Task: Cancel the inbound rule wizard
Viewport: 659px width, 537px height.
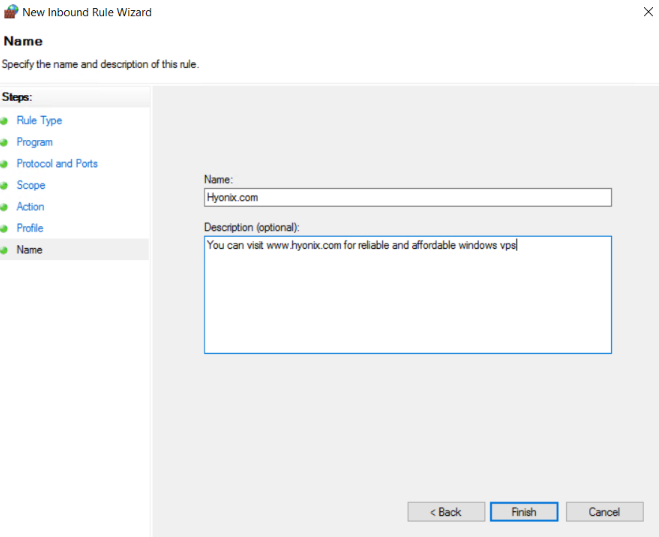Action: [x=604, y=512]
